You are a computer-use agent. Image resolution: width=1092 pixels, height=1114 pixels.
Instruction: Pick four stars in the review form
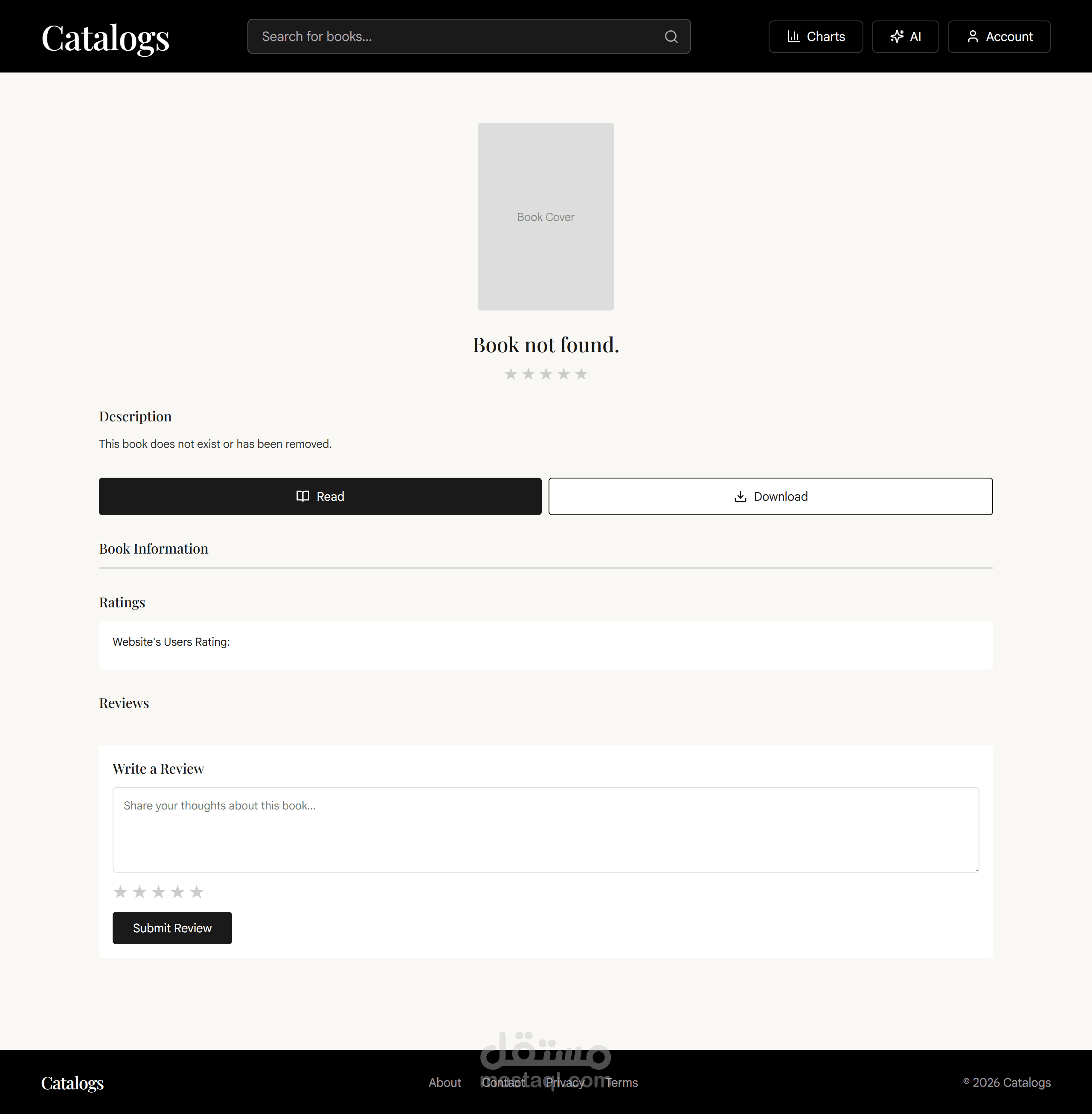178,891
